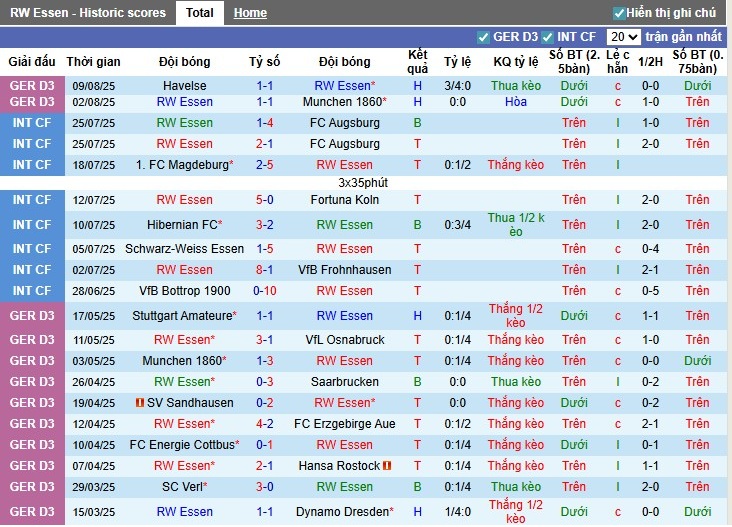
Task: Click Hòa result in Munchen 1860 row
Action: coord(516,102)
